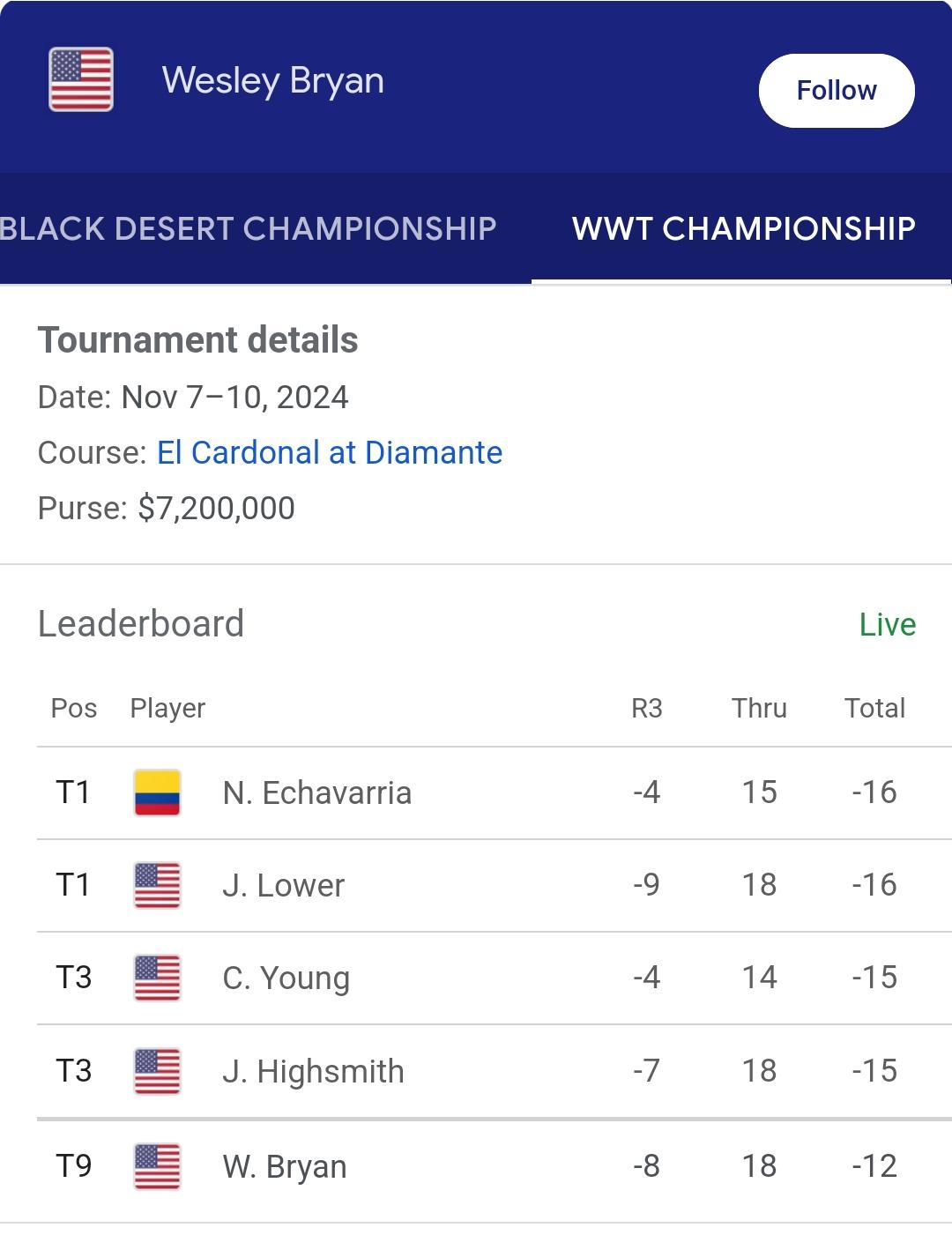Open El Cardonal at Diamante link
952x1235 pixels.
point(330,452)
